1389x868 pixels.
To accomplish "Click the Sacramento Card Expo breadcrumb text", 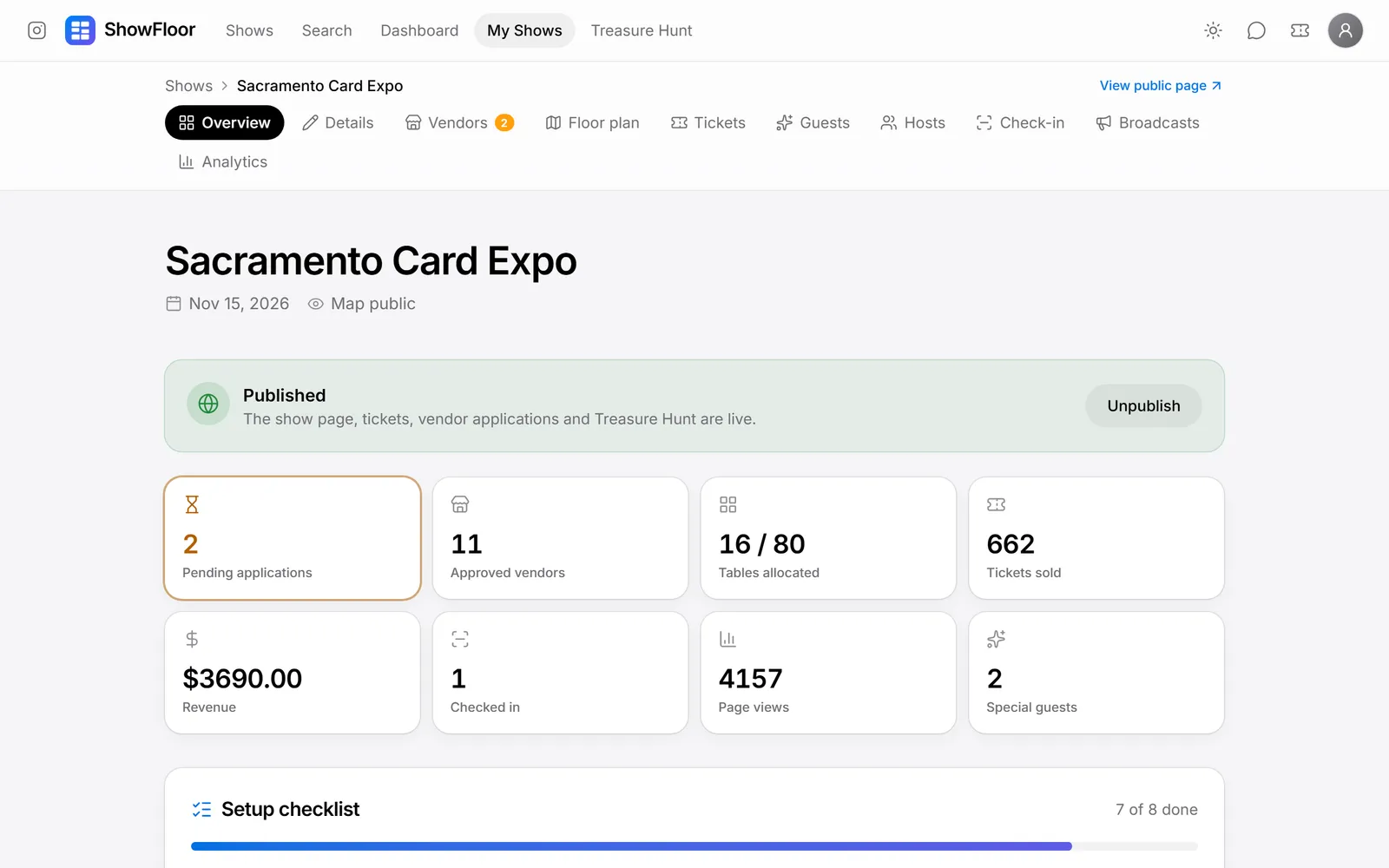I will 319,86.
